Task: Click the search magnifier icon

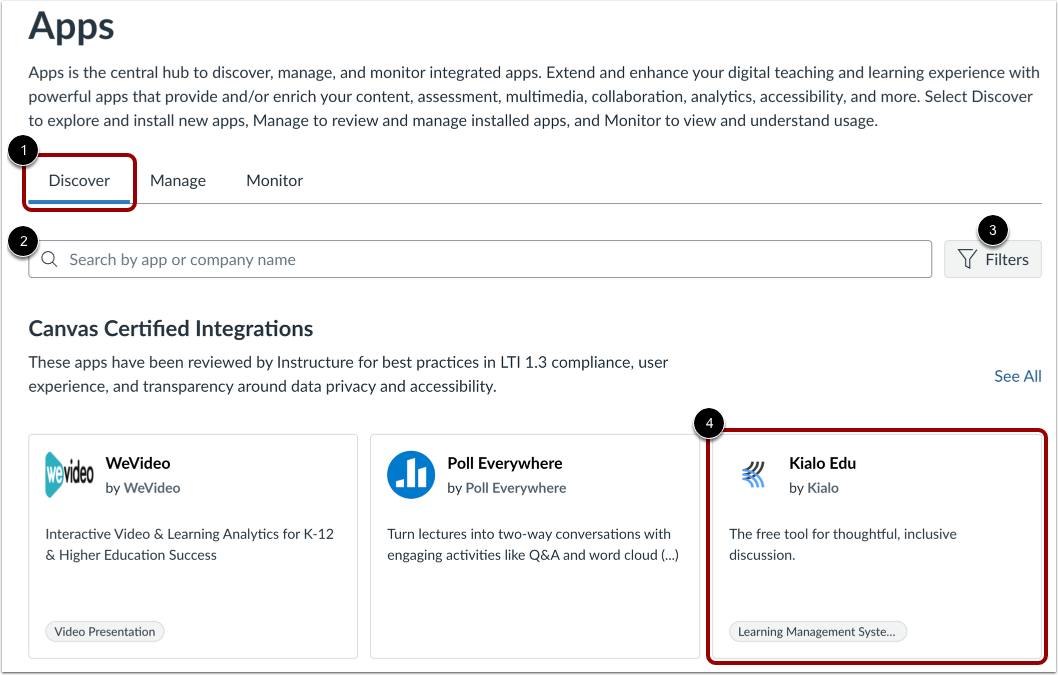Action: pos(49,259)
